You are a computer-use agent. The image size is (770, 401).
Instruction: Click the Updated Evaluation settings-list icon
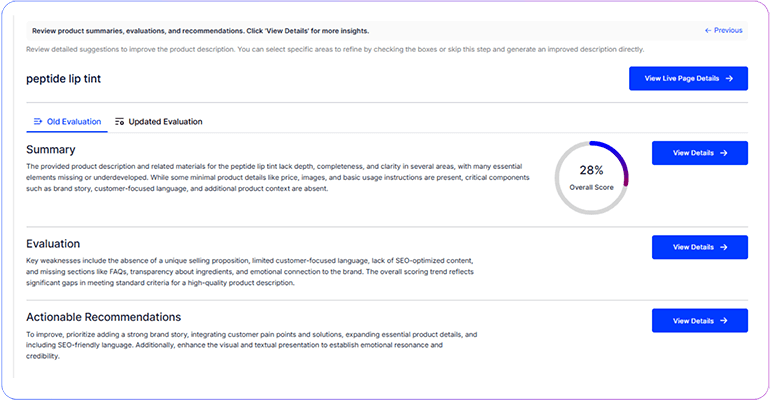click(x=119, y=122)
